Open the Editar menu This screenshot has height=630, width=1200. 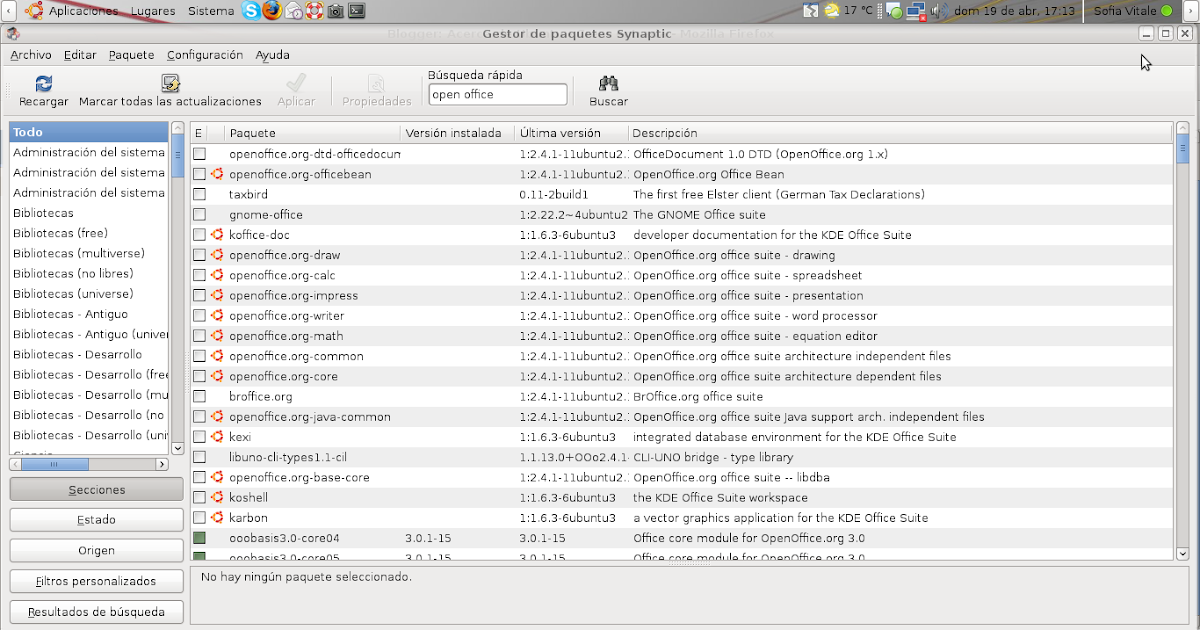pos(80,55)
